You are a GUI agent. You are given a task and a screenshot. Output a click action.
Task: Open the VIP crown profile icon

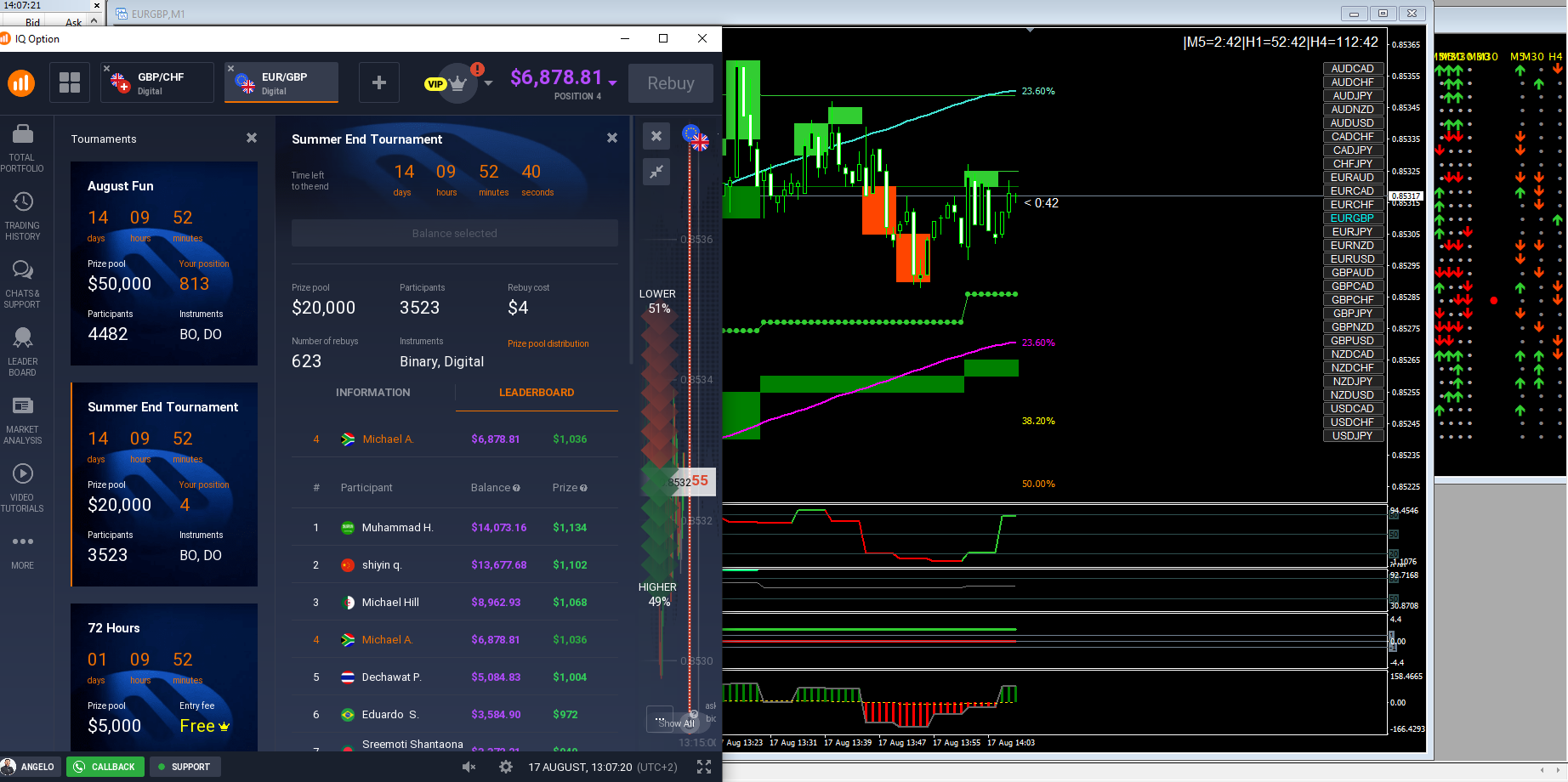457,83
